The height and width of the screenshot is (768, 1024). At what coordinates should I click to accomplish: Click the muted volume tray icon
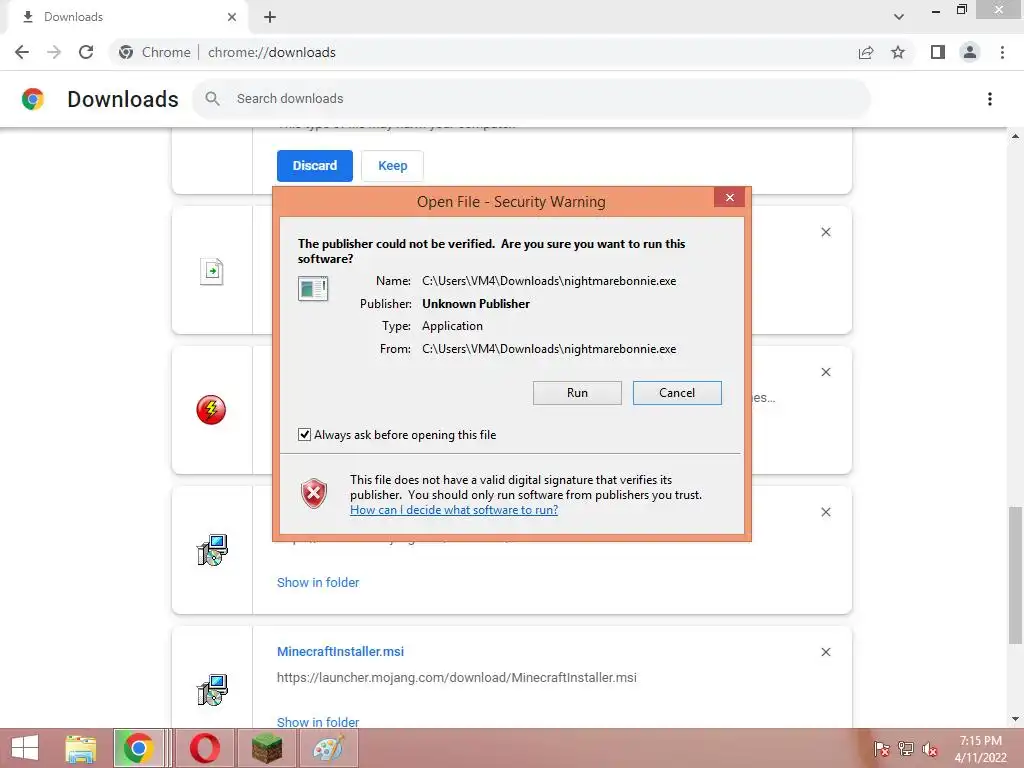(x=931, y=749)
